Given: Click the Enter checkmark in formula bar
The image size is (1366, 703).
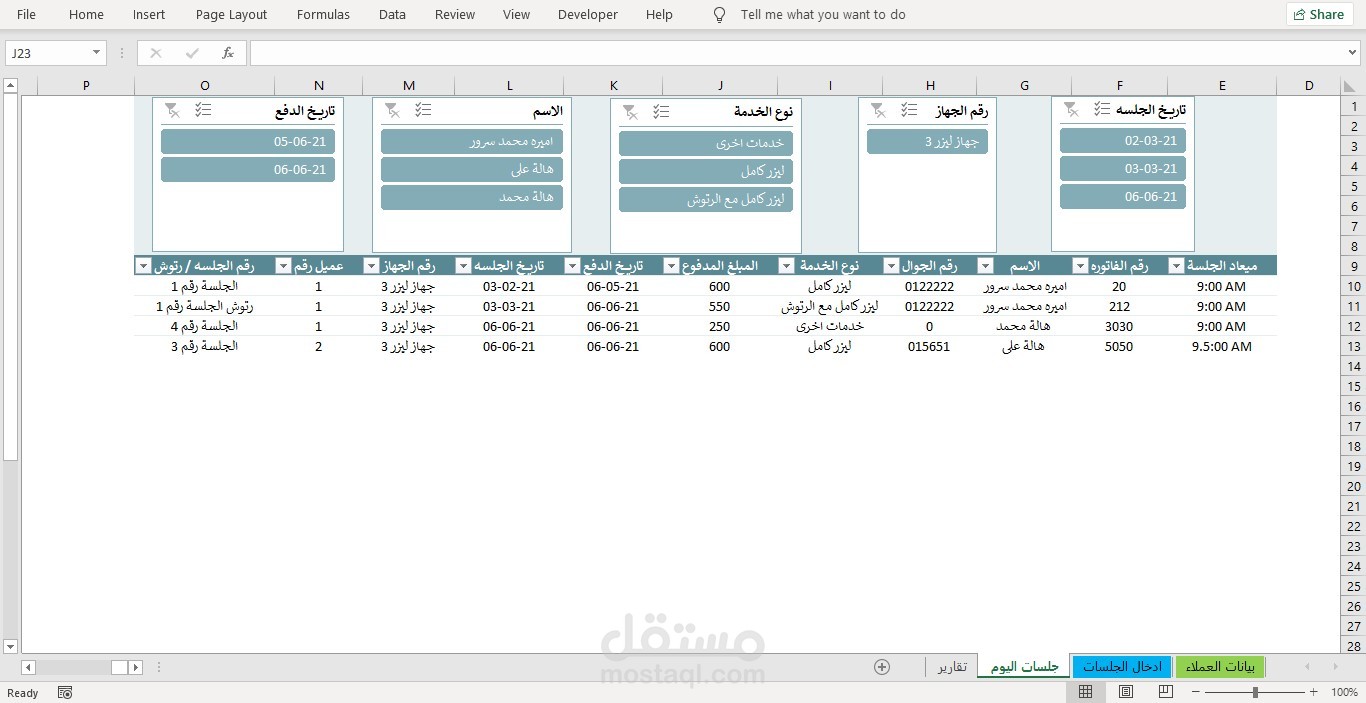Looking at the screenshot, I should click(x=192, y=53).
